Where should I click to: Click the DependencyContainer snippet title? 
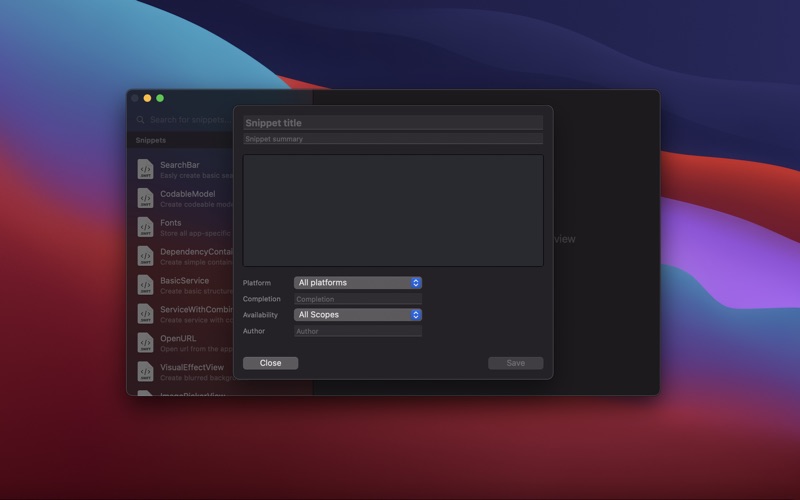tap(196, 252)
